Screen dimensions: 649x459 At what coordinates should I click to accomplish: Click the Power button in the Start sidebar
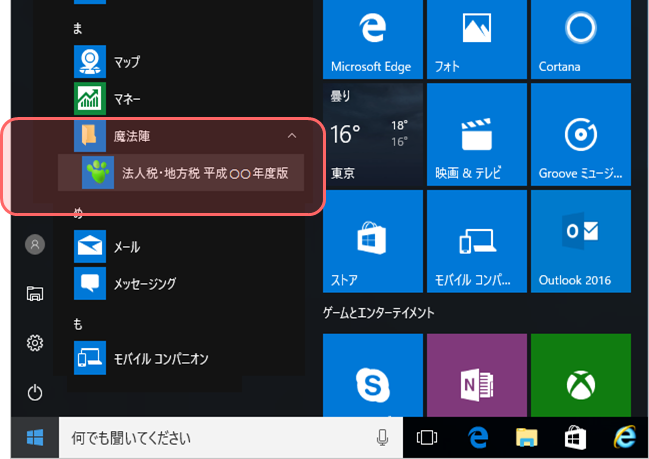coord(35,392)
